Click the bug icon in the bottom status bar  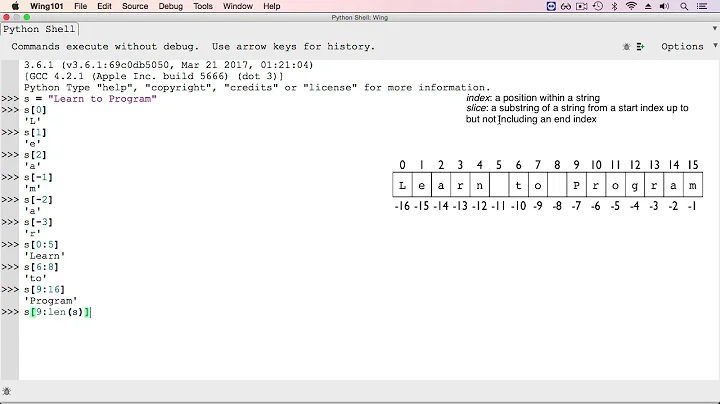click(x=6, y=392)
